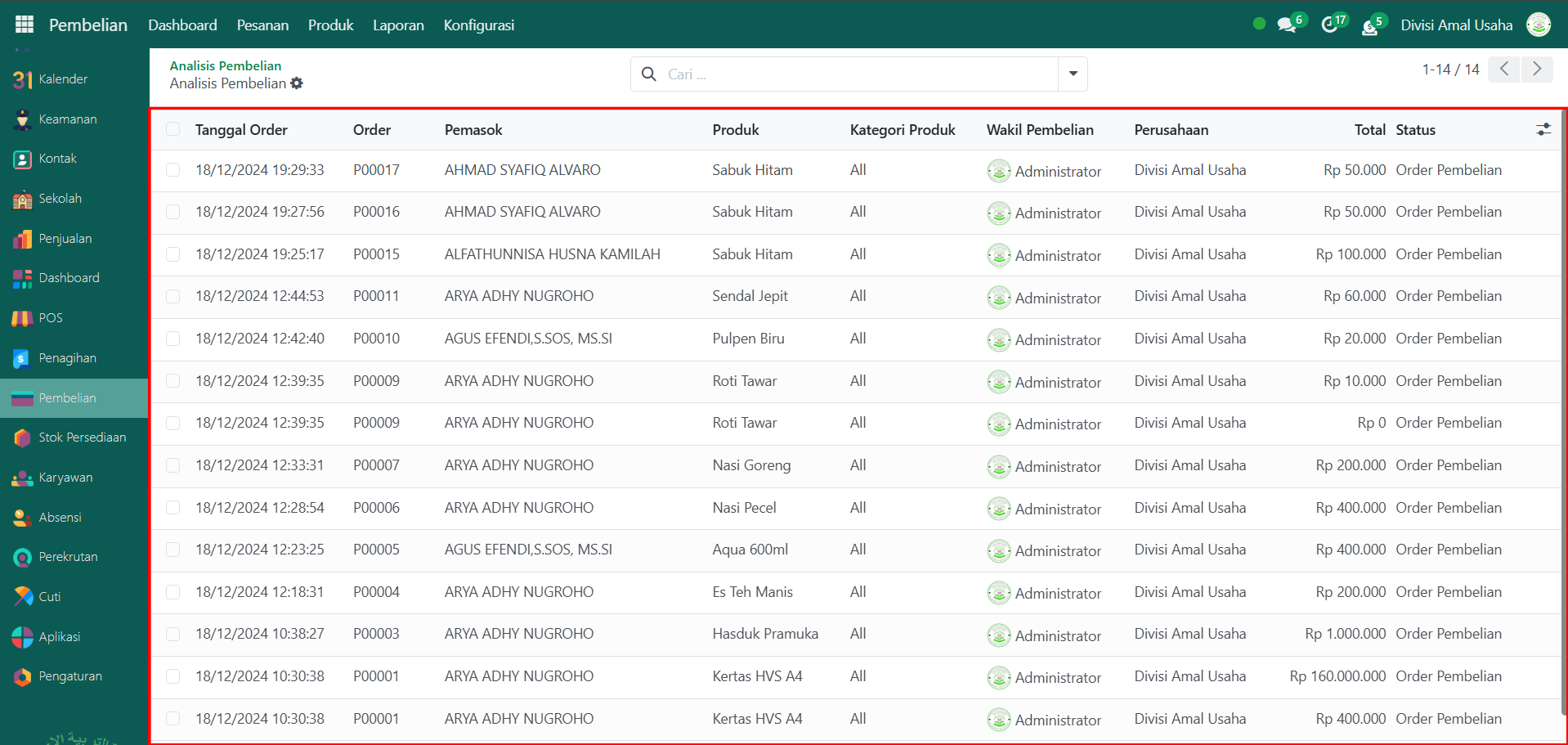The image size is (1568, 745).
Task: Open the POS app in sidebar
Action: tap(51, 318)
